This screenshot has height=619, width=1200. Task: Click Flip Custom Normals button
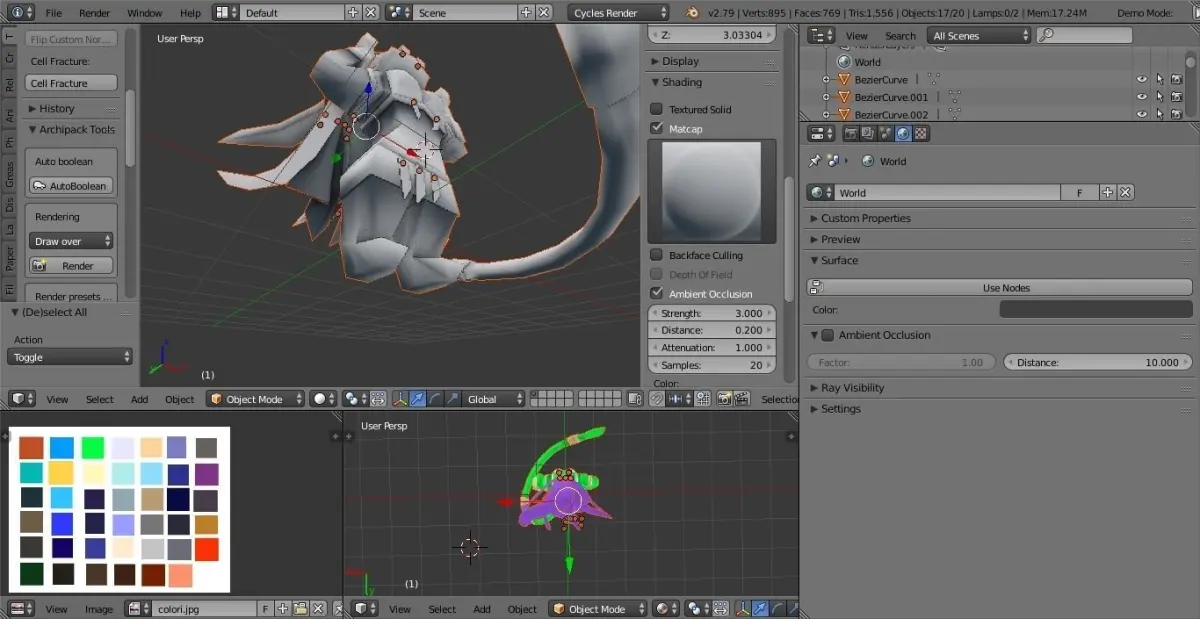coord(71,39)
